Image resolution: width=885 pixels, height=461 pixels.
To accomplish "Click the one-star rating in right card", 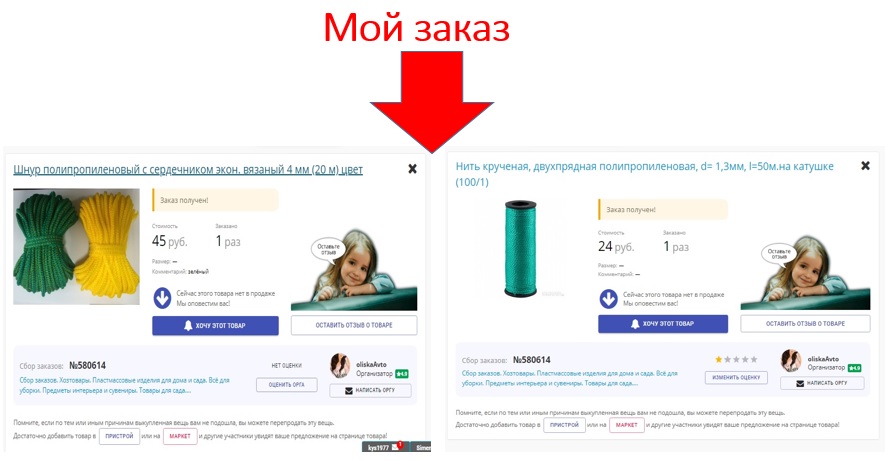I will click(736, 359).
